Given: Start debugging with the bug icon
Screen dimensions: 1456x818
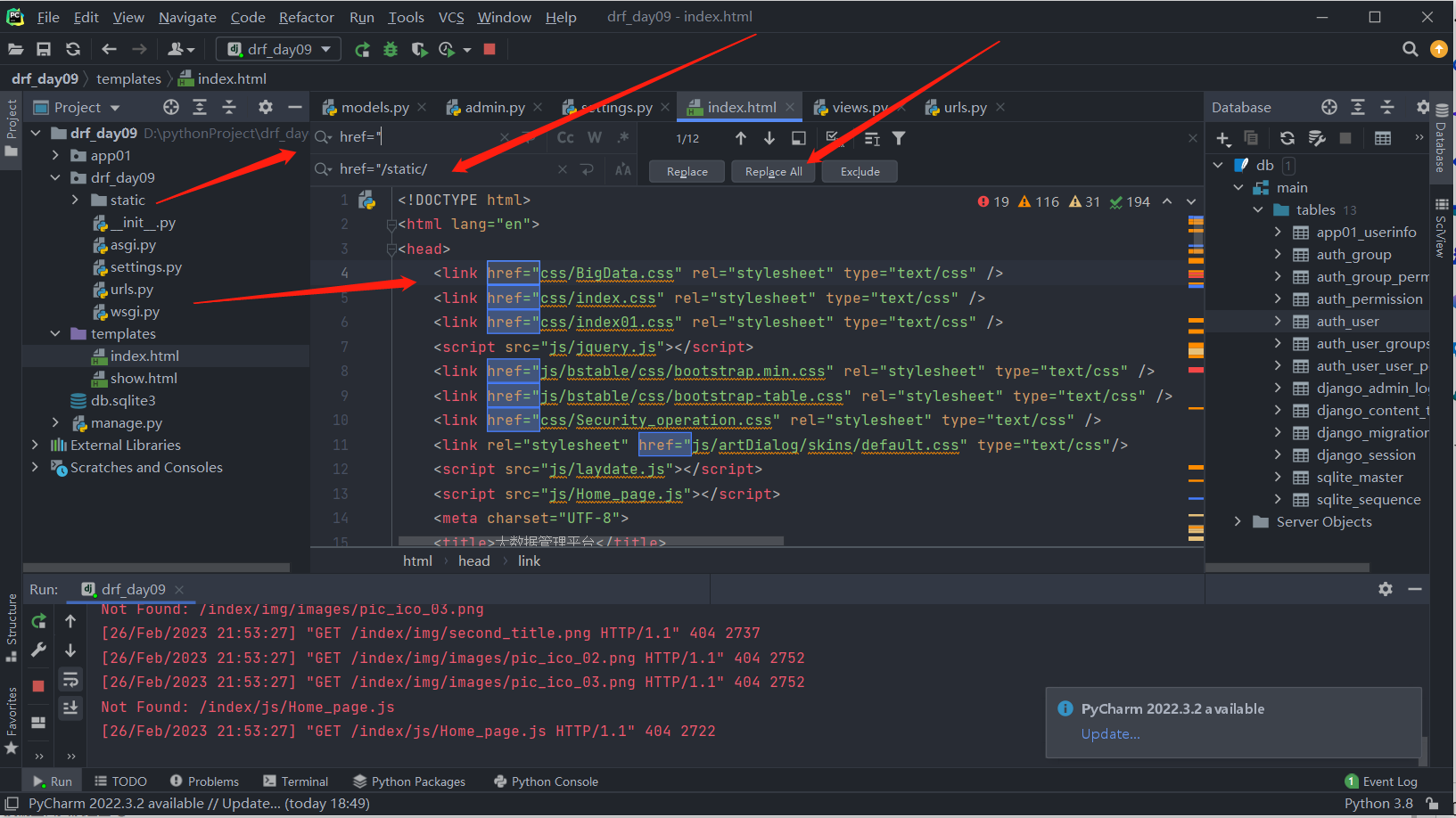Looking at the screenshot, I should (x=391, y=49).
